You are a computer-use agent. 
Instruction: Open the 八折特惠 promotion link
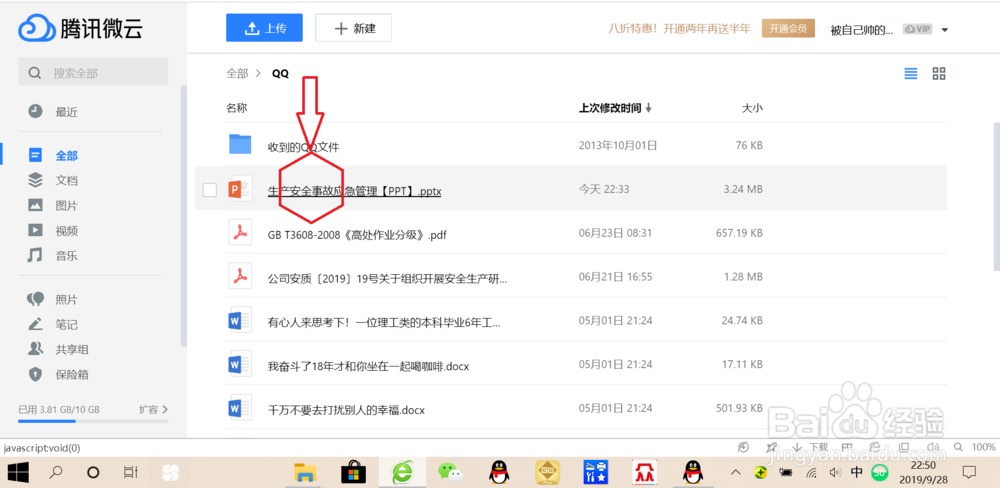[x=679, y=29]
